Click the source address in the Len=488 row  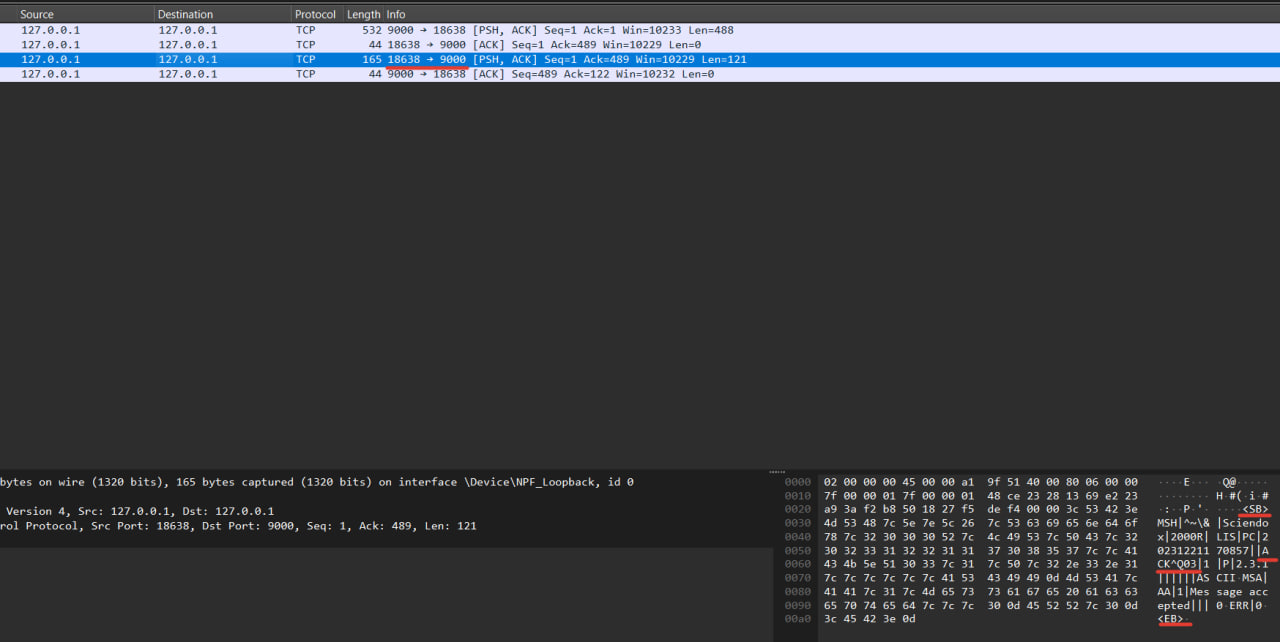[50, 30]
